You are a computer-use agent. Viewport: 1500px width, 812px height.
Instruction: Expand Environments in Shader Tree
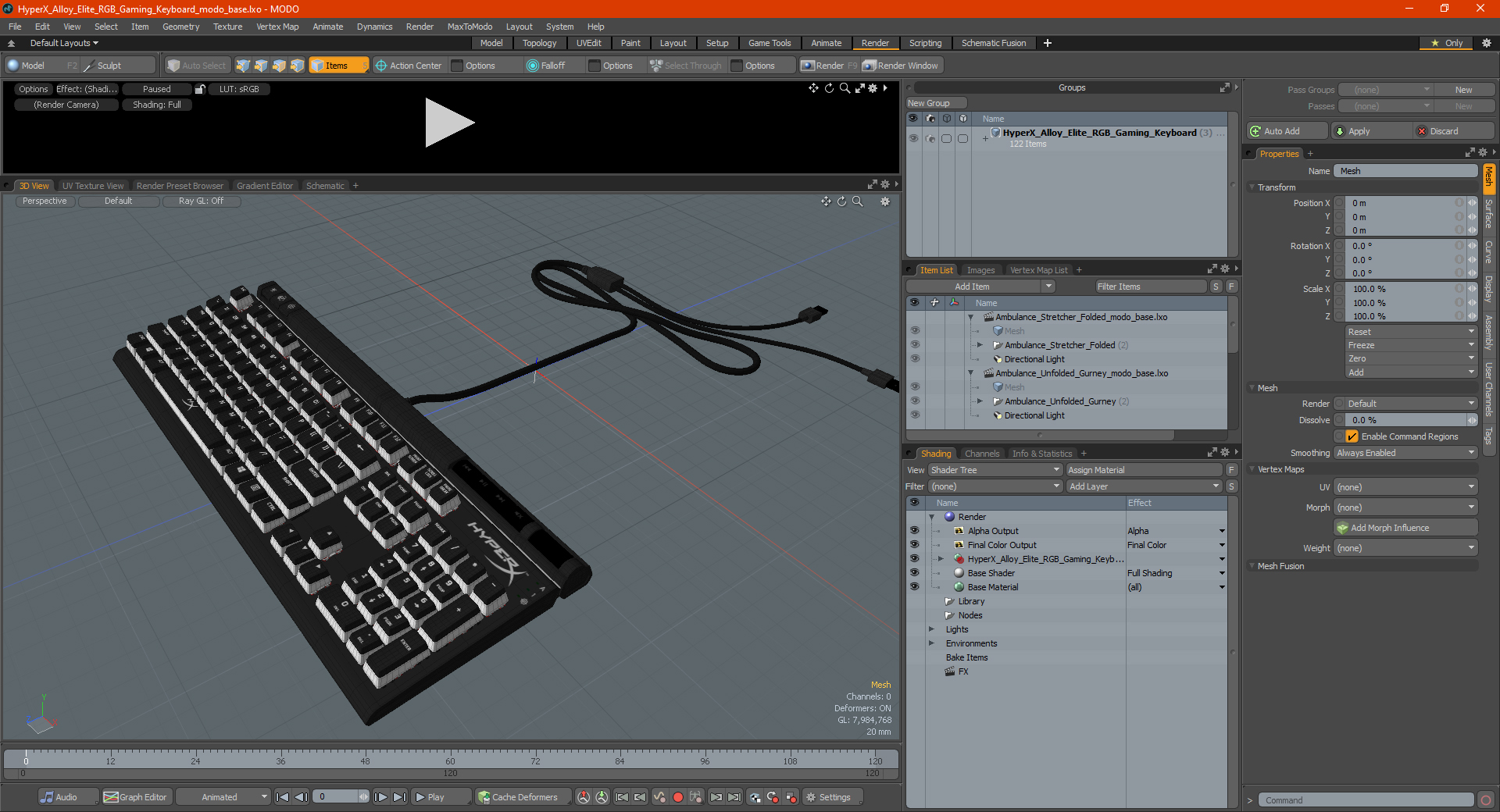pyautogui.click(x=931, y=643)
